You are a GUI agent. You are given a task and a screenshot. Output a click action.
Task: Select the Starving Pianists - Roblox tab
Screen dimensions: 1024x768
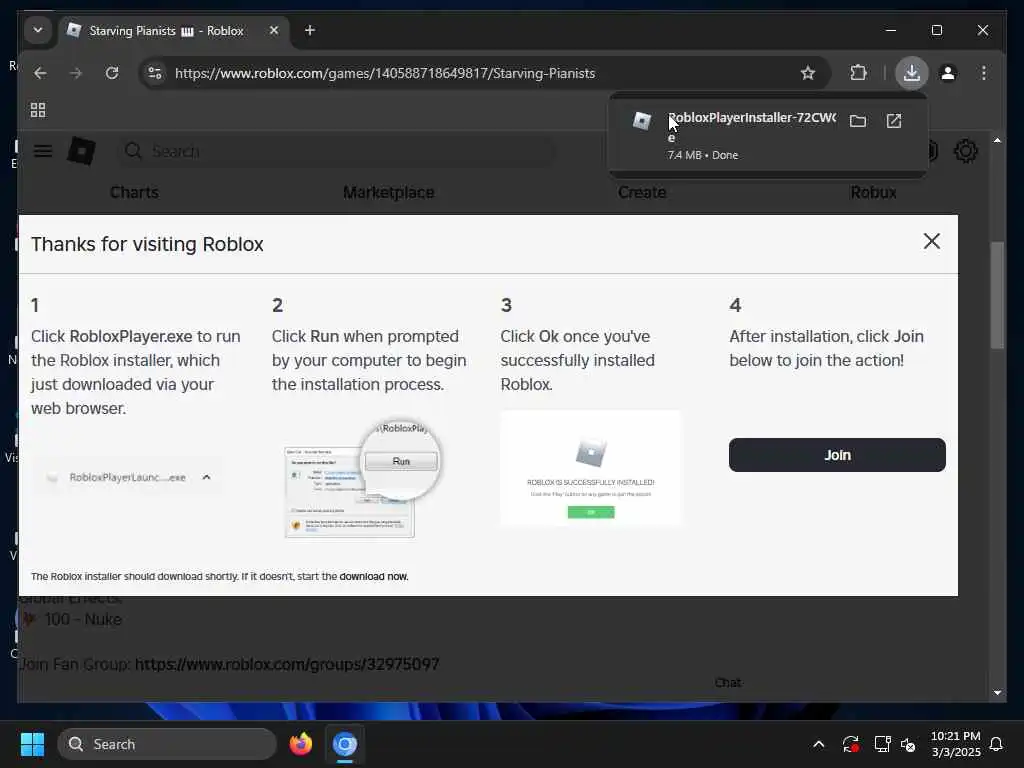[x=166, y=31]
